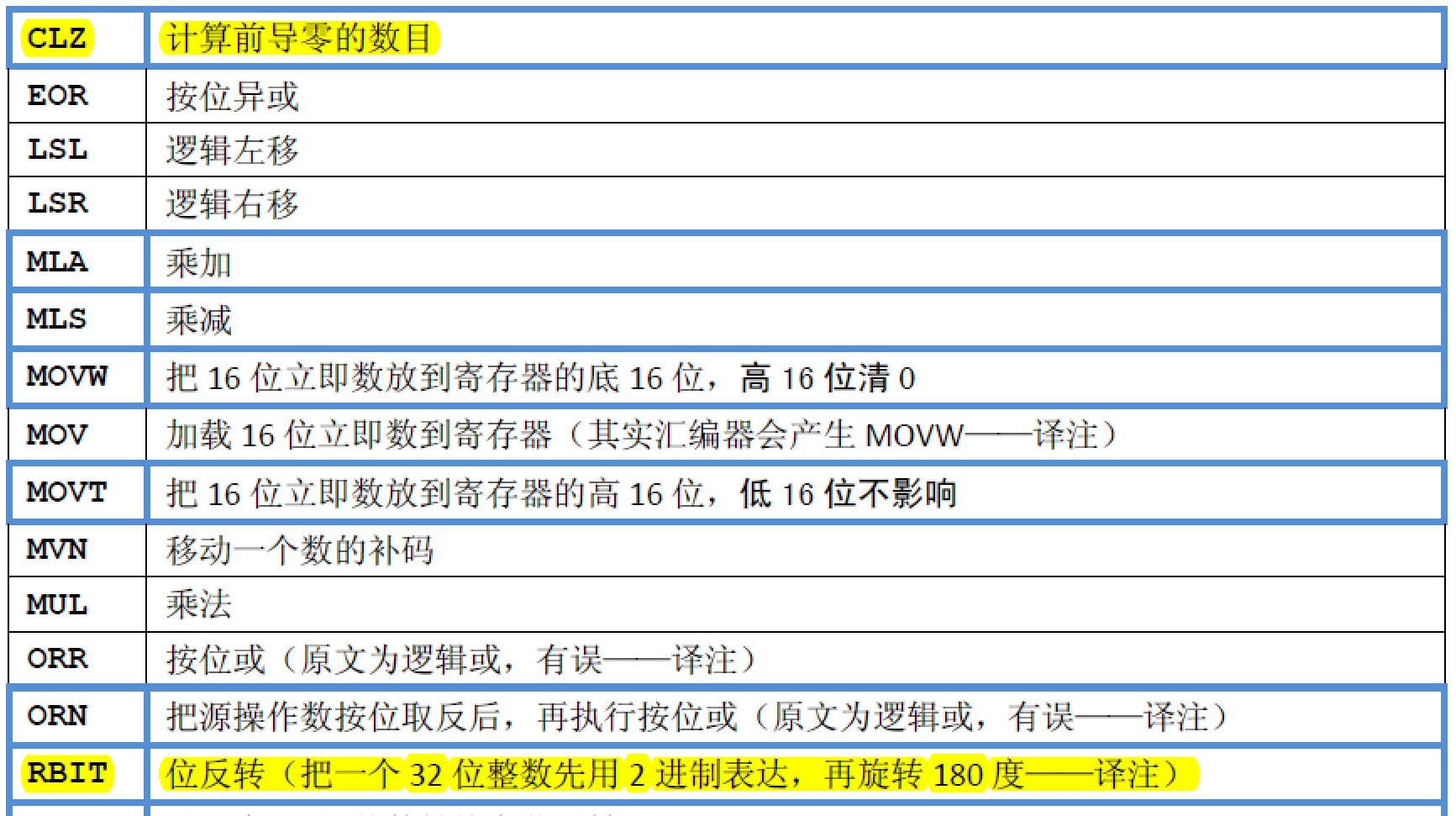This screenshot has height=816, width=1456.
Task: Click the LSR instruction label
Action: click(x=57, y=203)
